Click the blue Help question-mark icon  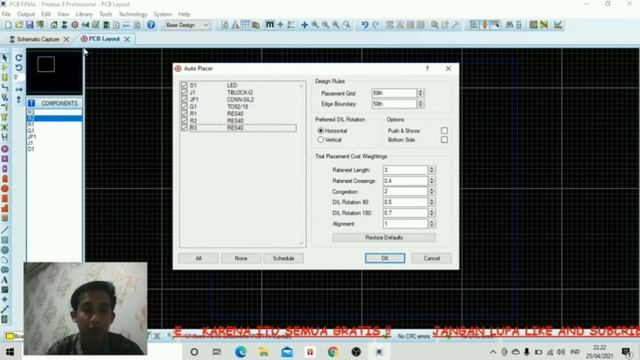(151, 25)
